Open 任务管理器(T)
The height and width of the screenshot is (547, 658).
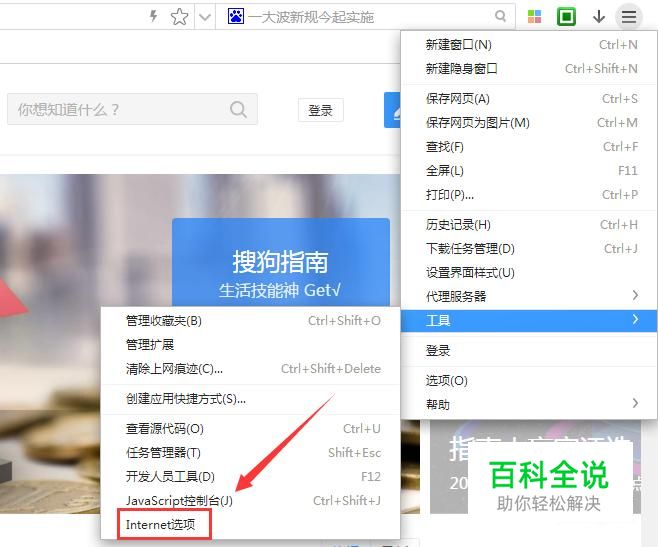[x=251, y=453]
